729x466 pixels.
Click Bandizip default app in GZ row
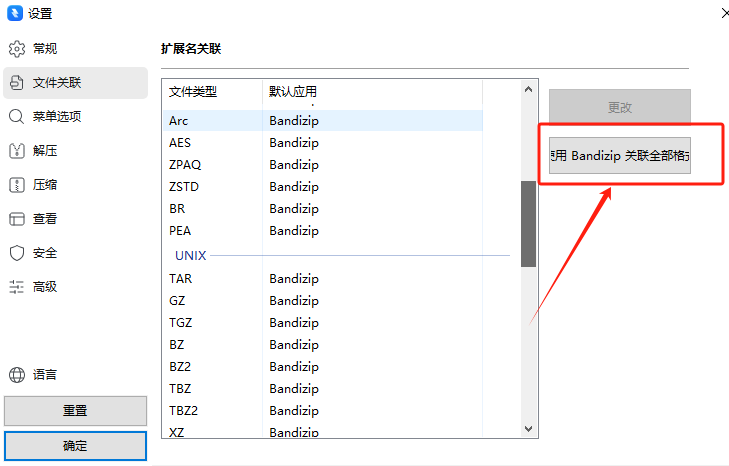pos(294,300)
